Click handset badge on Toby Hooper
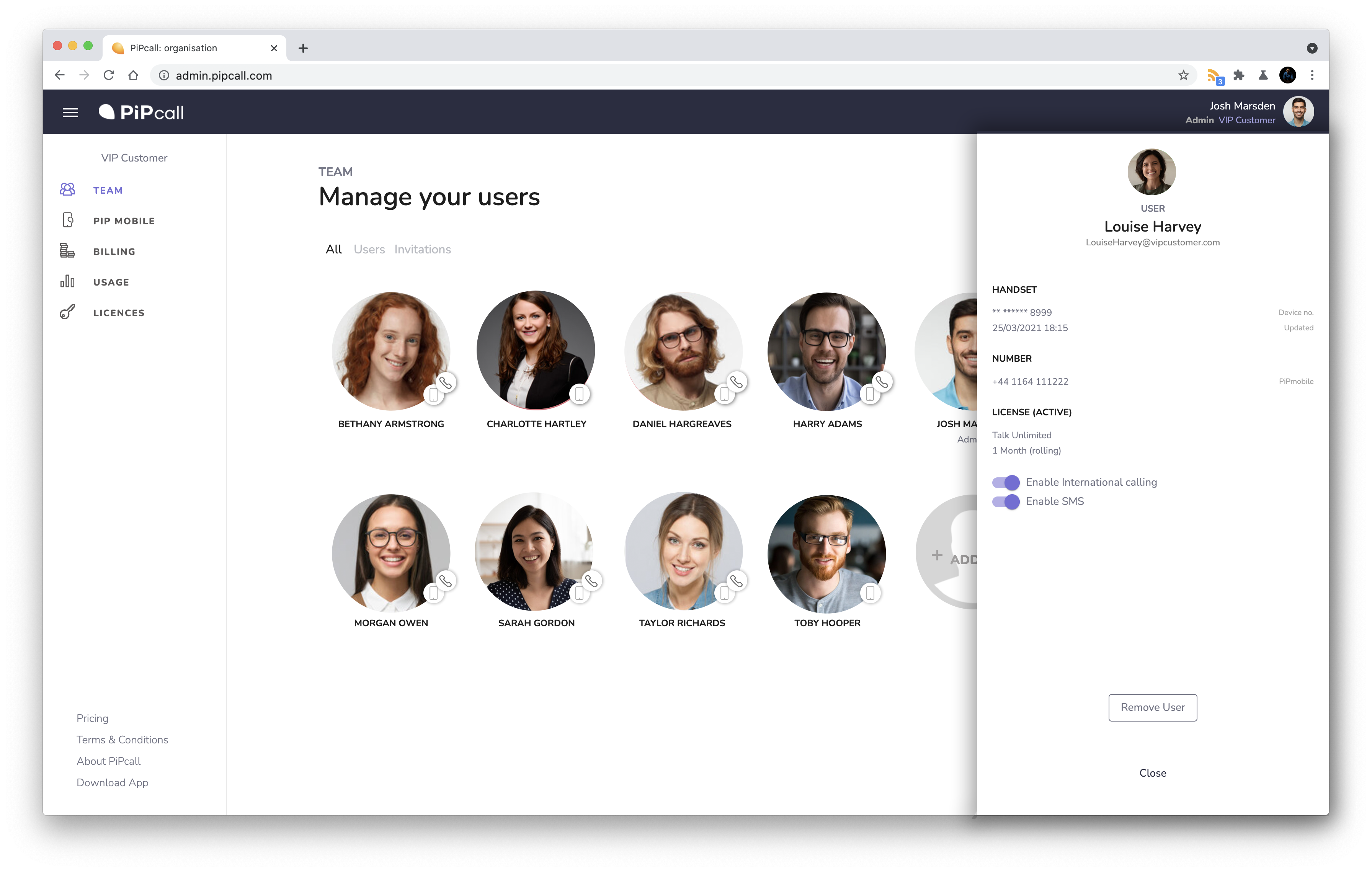Screen dimensions: 1372x872 click(870, 593)
